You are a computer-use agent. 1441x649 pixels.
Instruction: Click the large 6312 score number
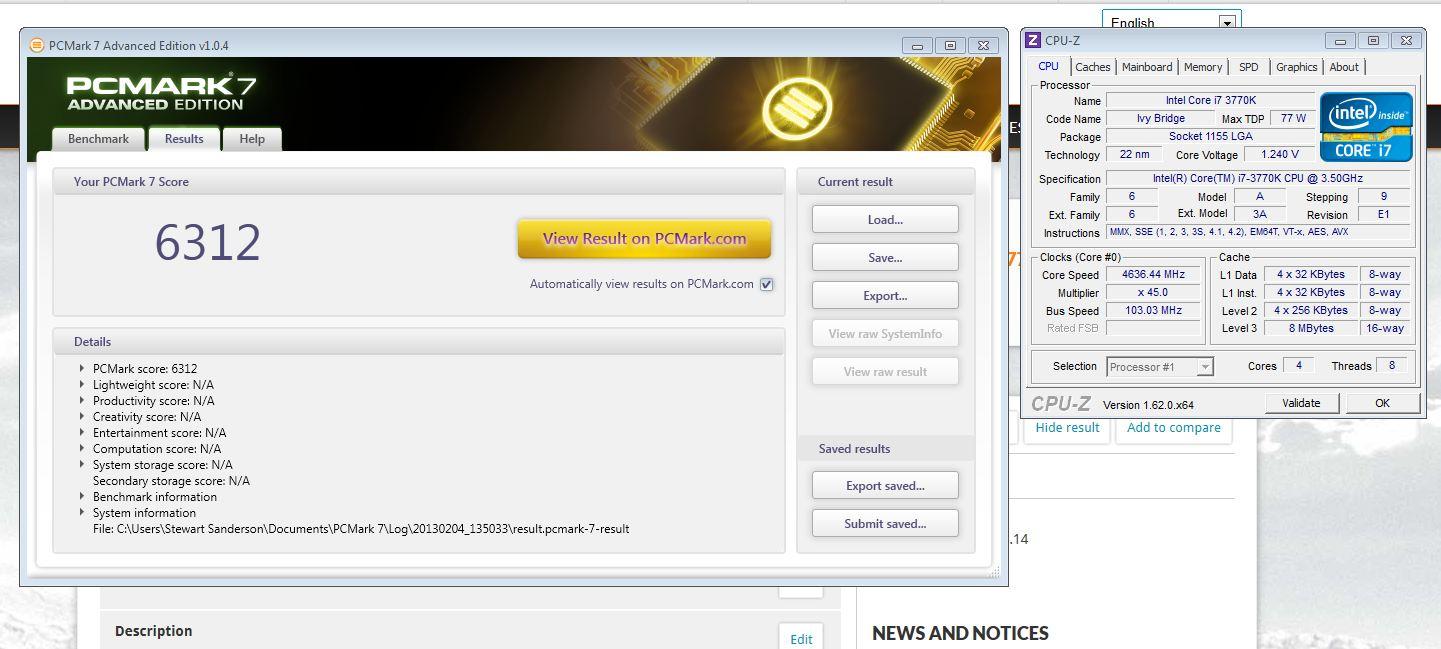[x=208, y=243]
